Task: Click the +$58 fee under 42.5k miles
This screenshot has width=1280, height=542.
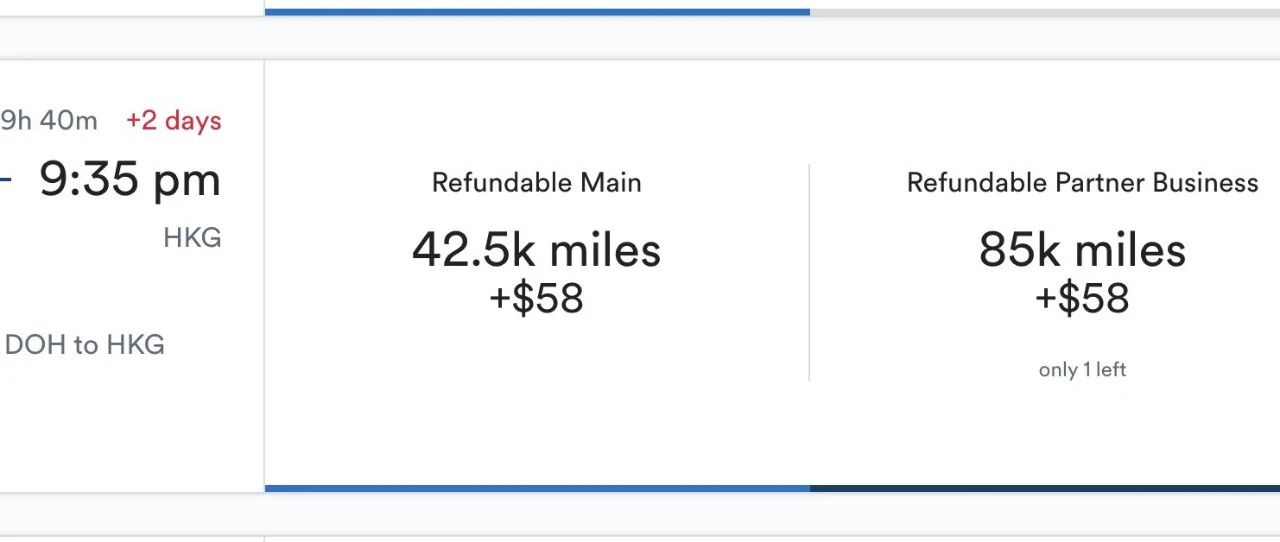Action: point(536,299)
